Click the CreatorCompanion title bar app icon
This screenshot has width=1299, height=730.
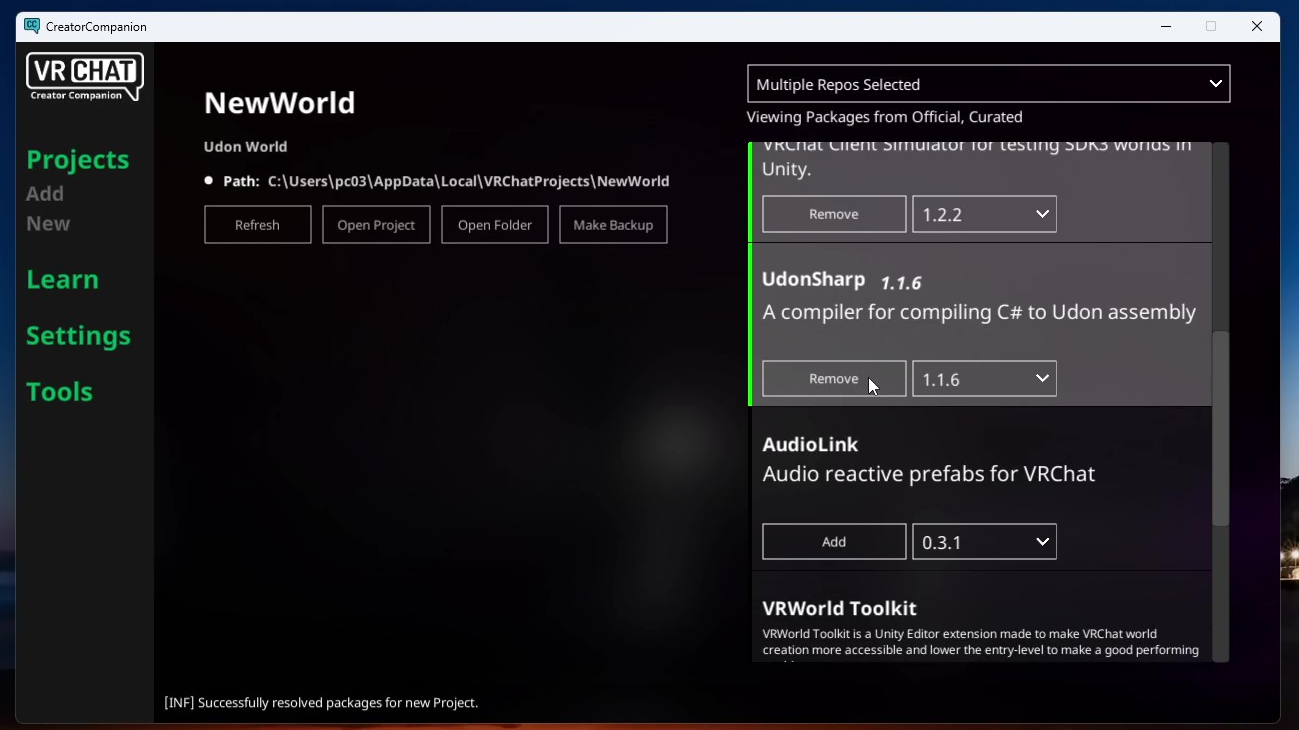click(x=32, y=26)
